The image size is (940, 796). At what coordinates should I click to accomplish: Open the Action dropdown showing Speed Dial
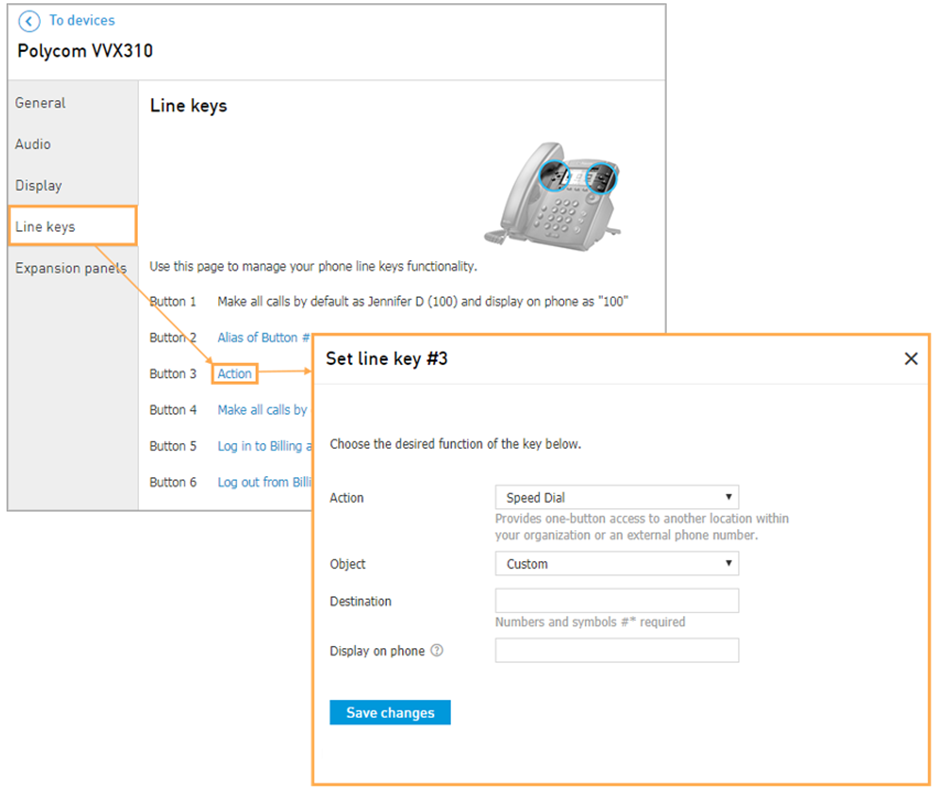tap(617, 498)
